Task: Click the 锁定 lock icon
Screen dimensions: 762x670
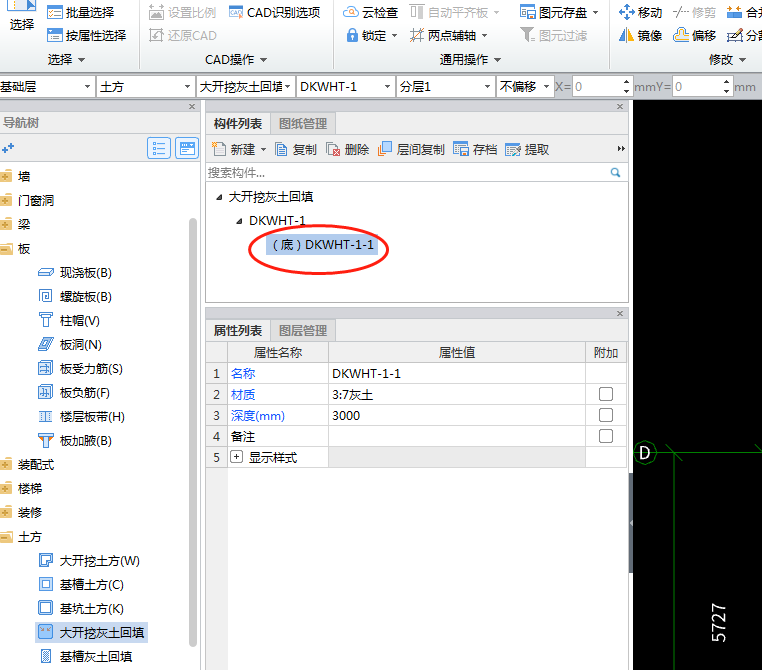Action: (352, 35)
